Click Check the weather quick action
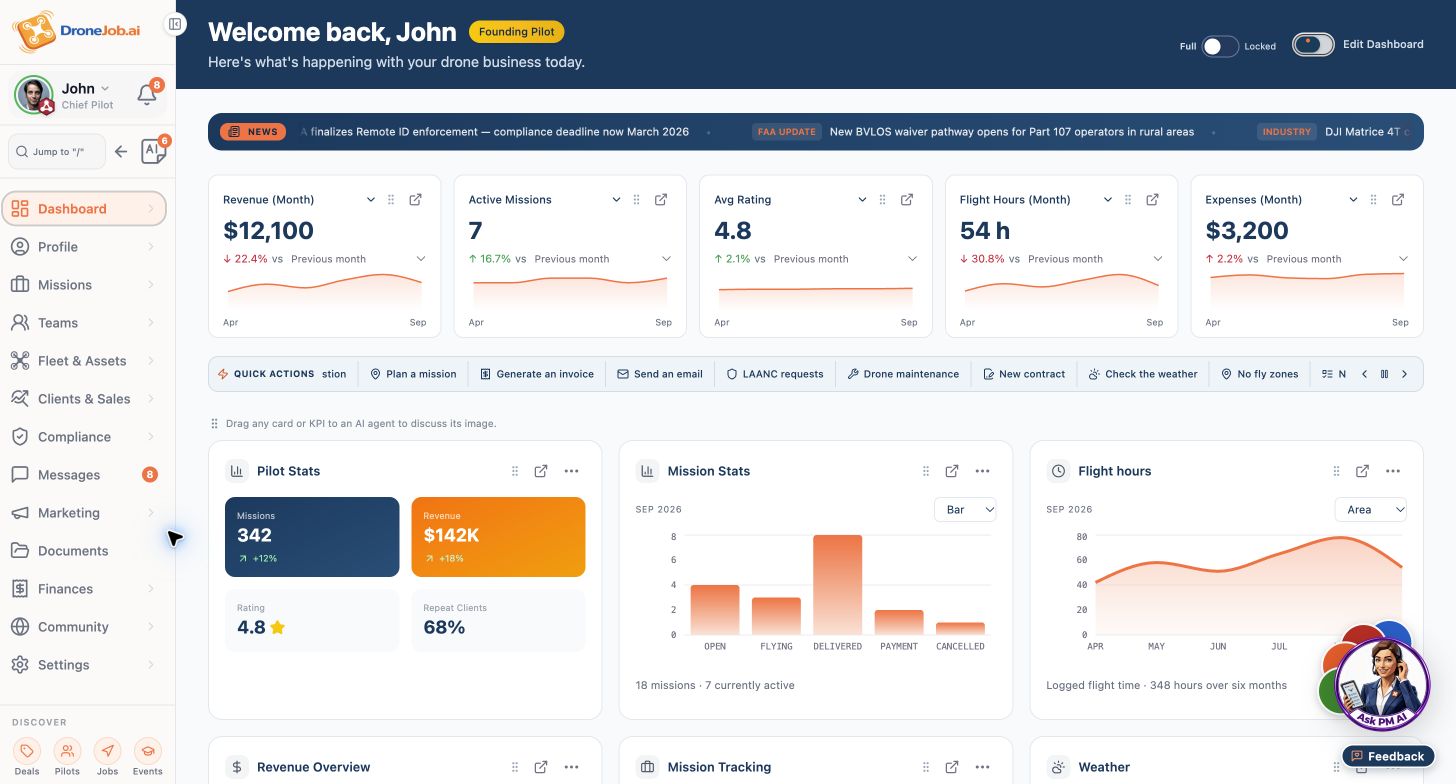1456x784 pixels. 1143,374
